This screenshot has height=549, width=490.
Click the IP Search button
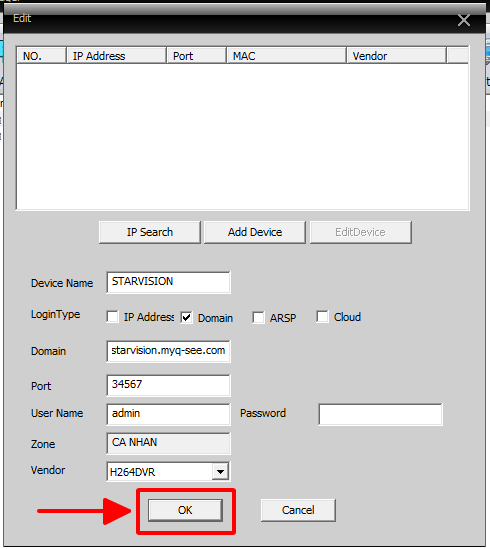[150, 232]
